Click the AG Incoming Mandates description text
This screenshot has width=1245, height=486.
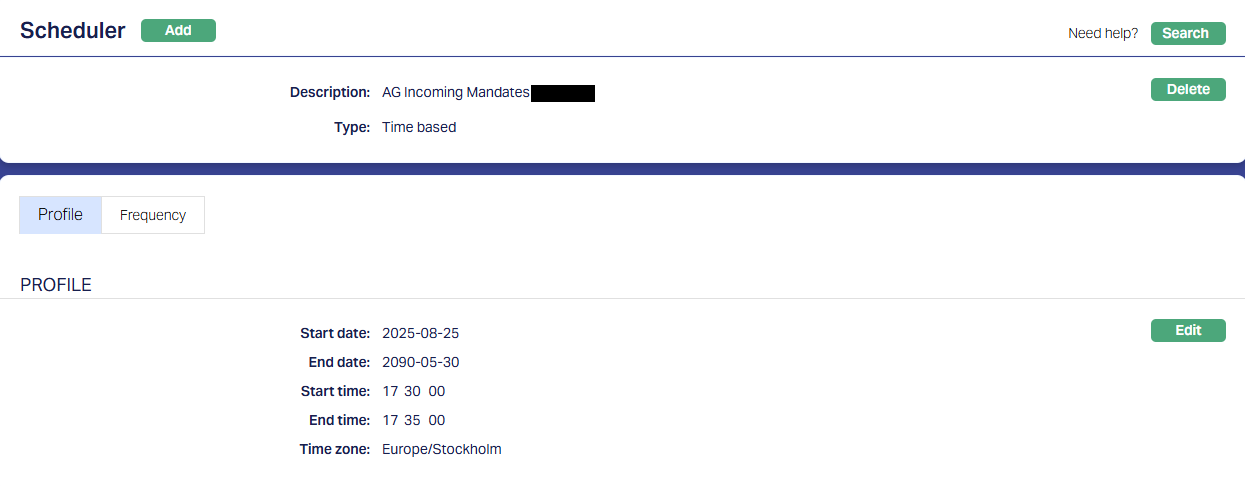455,92
